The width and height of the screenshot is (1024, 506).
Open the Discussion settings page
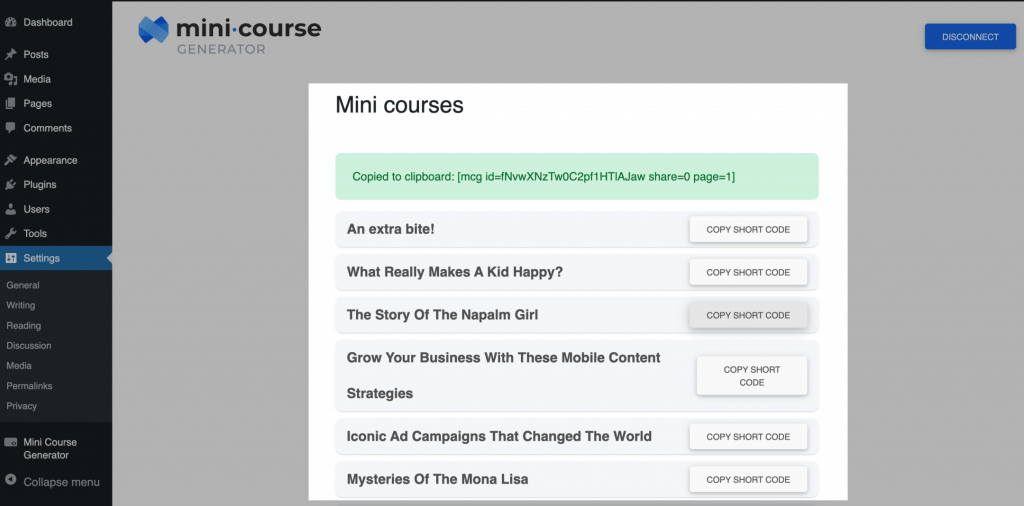pos(29,346)
